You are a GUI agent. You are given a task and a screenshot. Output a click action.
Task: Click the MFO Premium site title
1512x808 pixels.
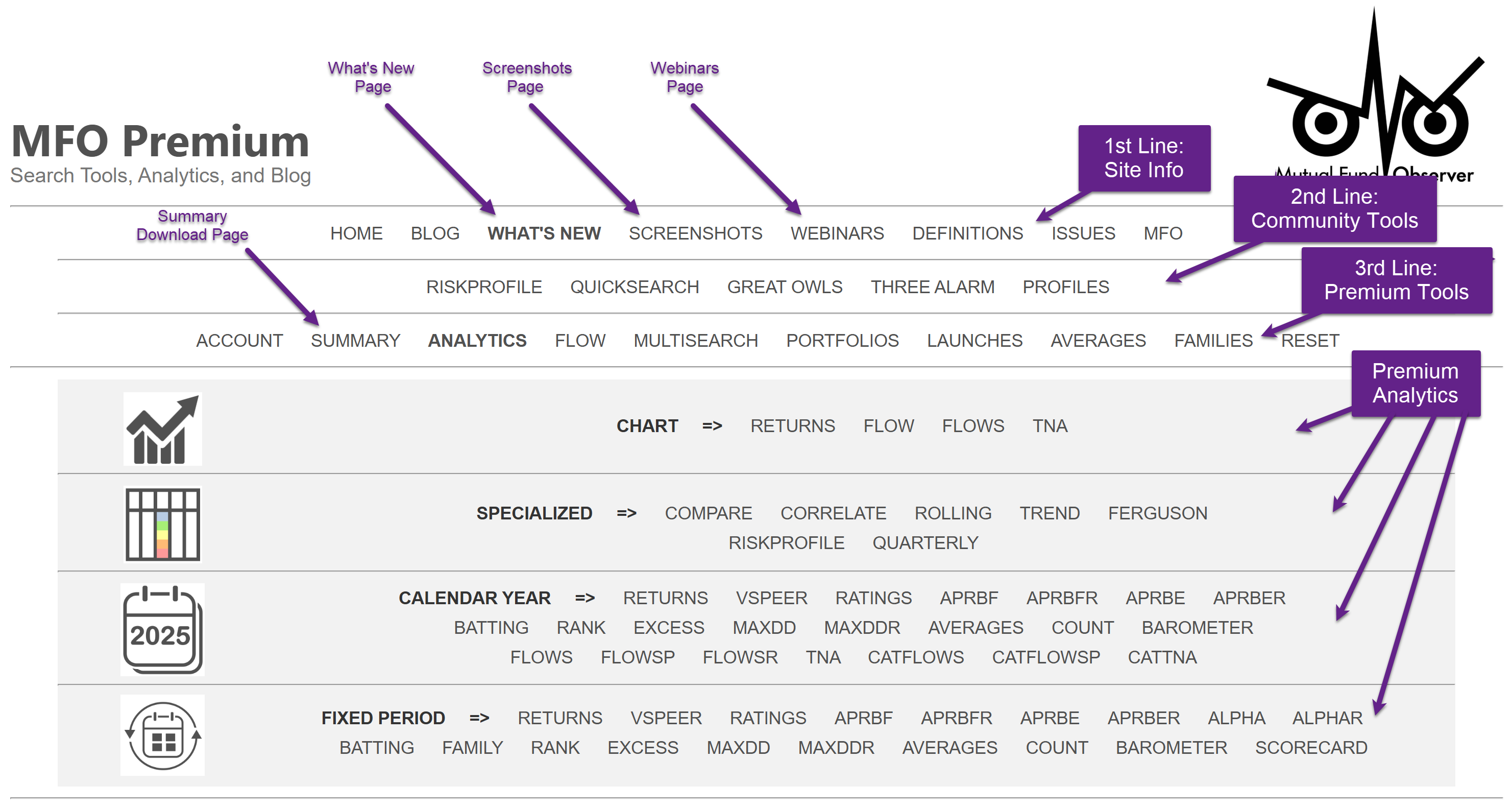[160, 141]
